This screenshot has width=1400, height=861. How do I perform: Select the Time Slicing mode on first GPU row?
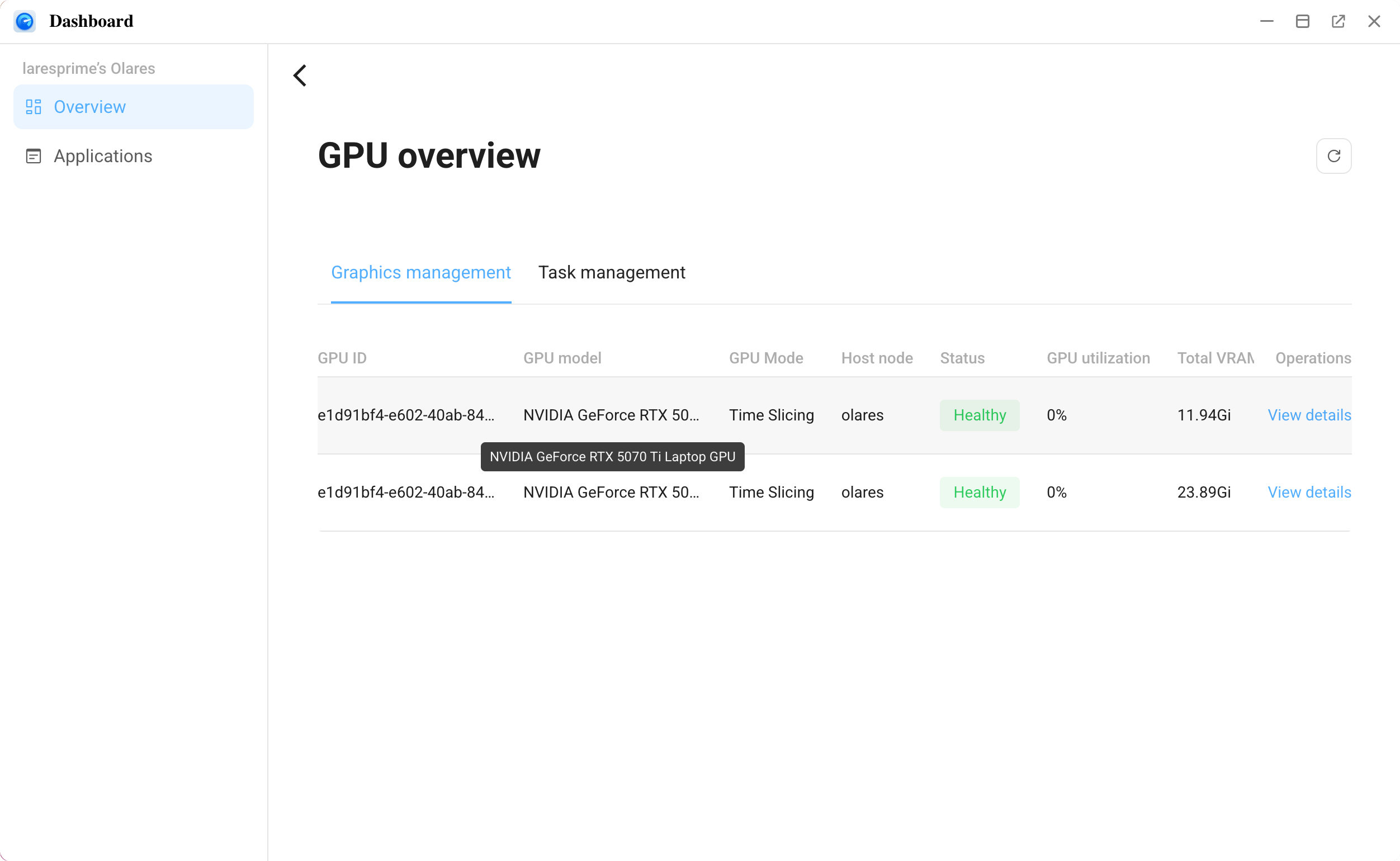pyautogui.click(x=772, y=415)
